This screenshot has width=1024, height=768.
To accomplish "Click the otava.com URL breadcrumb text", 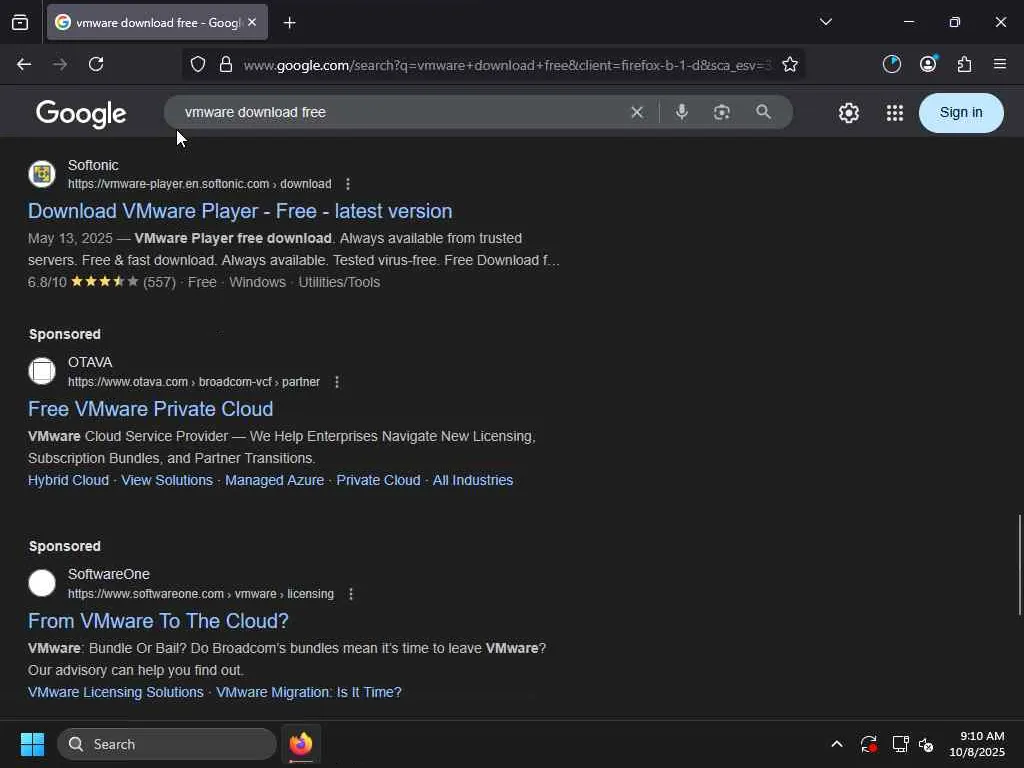I will (x=194, y=382).
